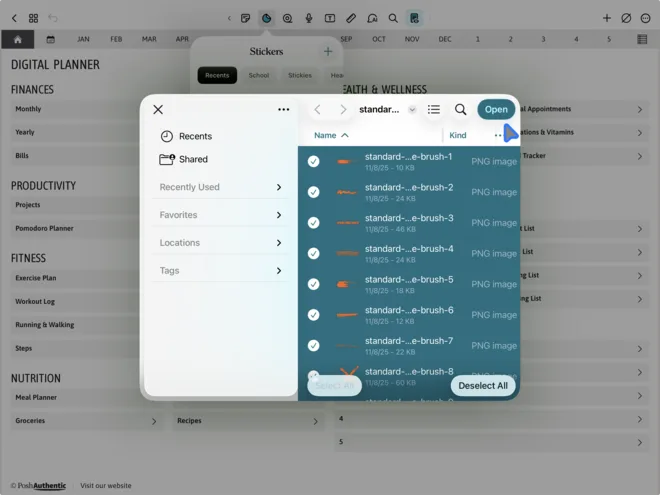Activate the microphone recording tool
The image size is (660, 495).
[309, 18]
